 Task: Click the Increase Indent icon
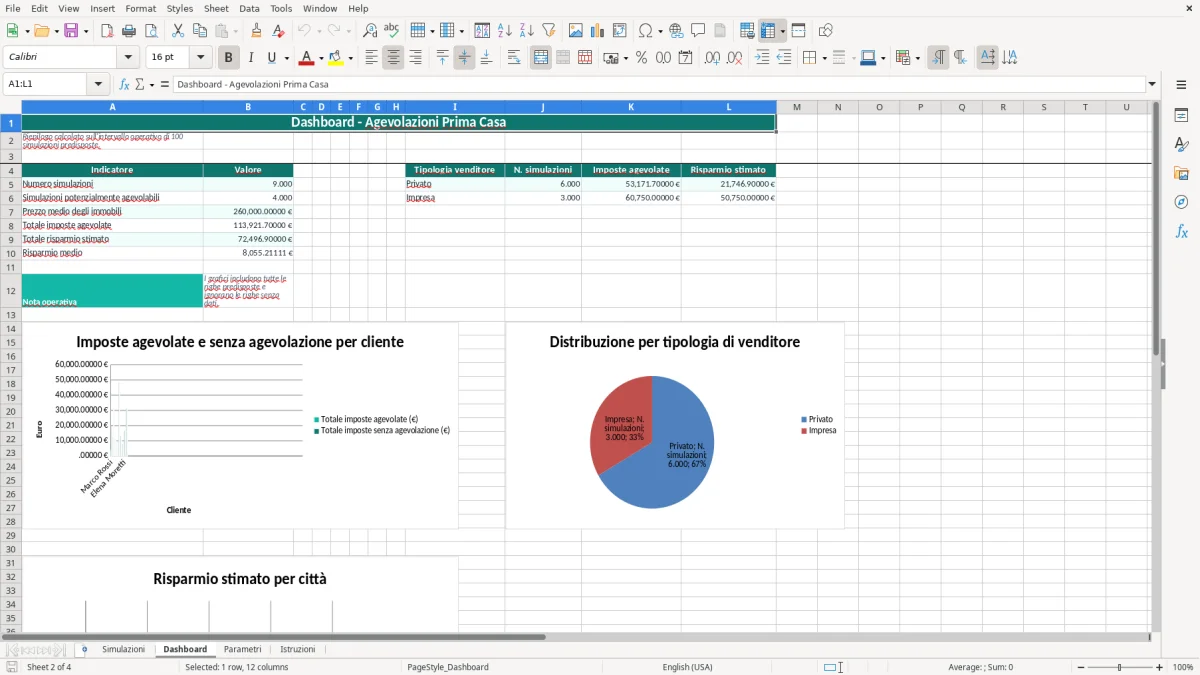point(762,58)
